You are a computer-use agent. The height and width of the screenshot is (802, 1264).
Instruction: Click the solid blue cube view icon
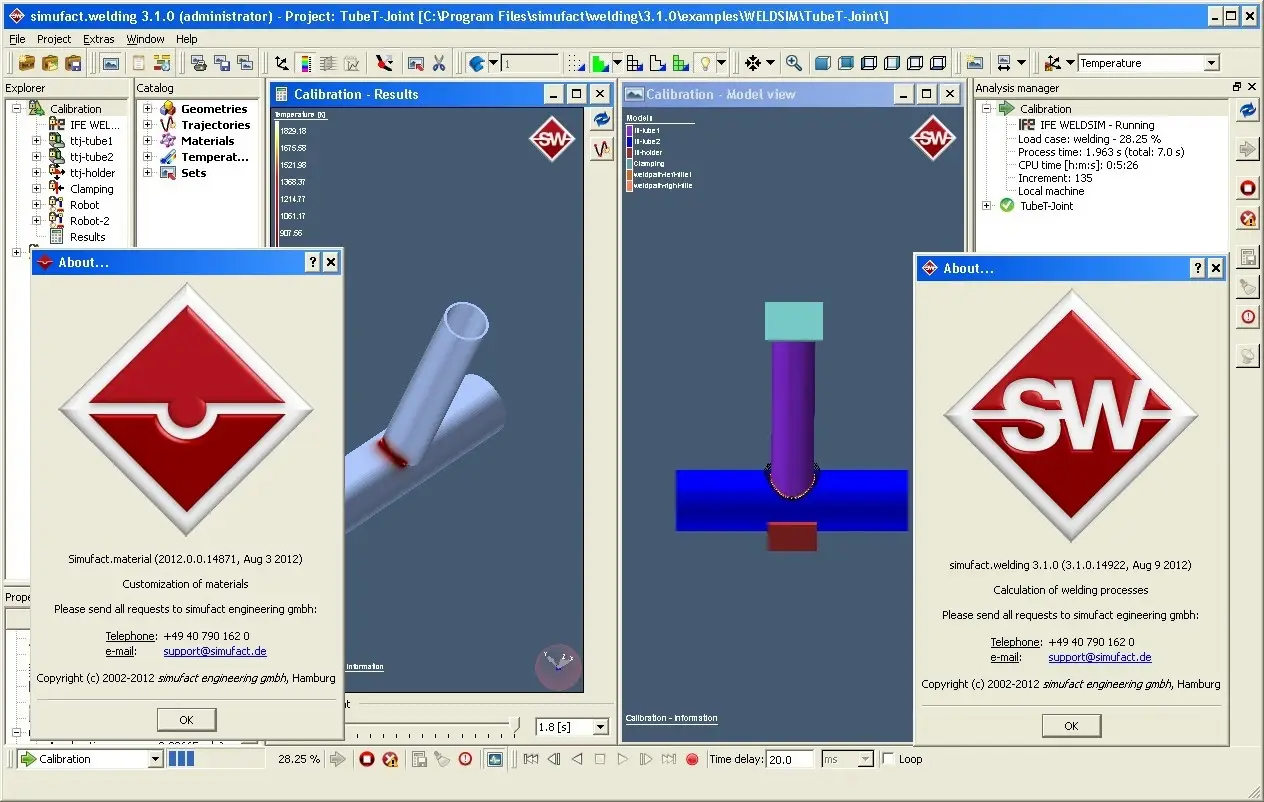point(822,63)
